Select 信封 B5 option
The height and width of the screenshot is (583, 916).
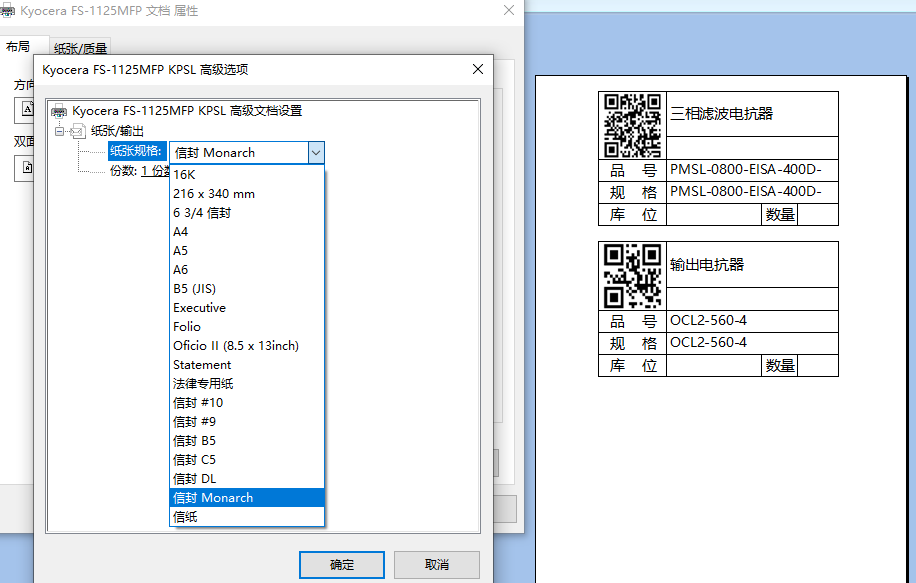[247, 440]
